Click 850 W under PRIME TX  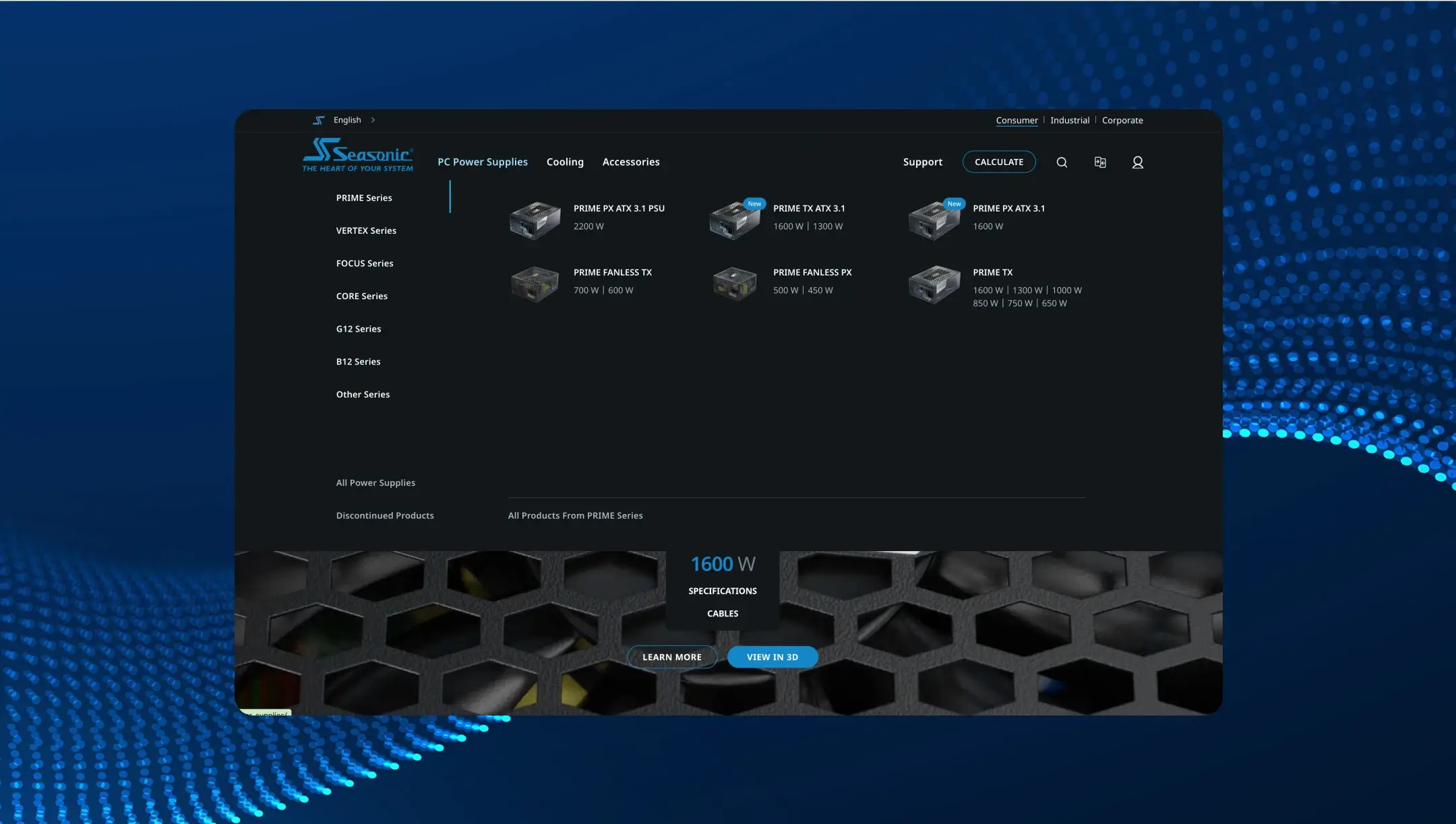coord(985,303)
